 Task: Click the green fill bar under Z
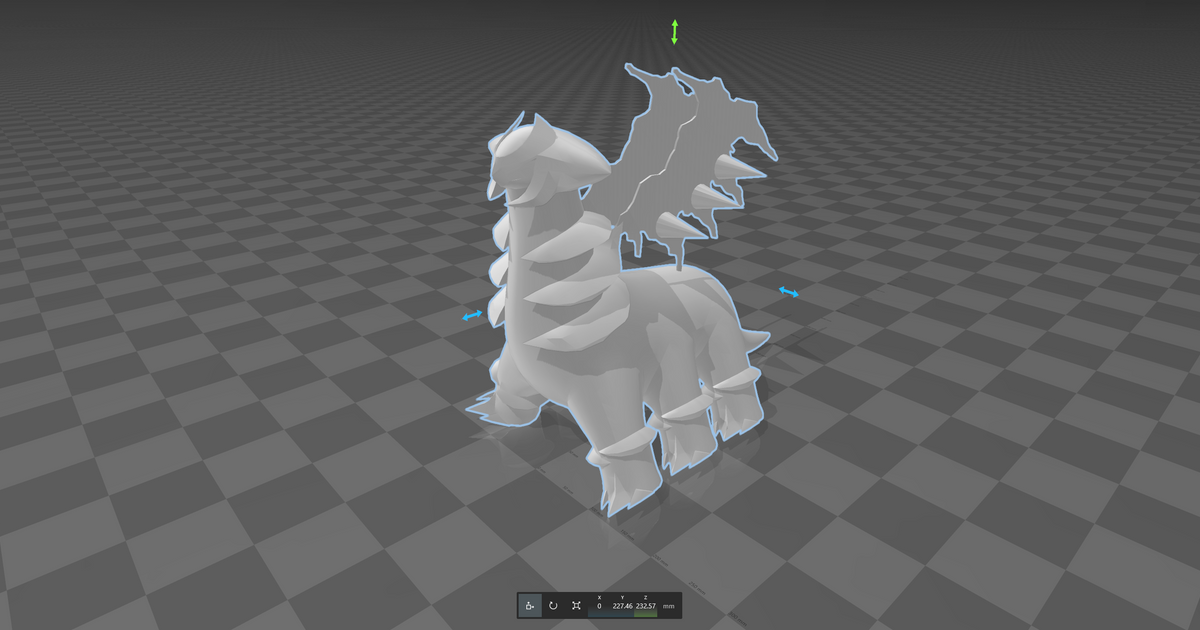645,614
